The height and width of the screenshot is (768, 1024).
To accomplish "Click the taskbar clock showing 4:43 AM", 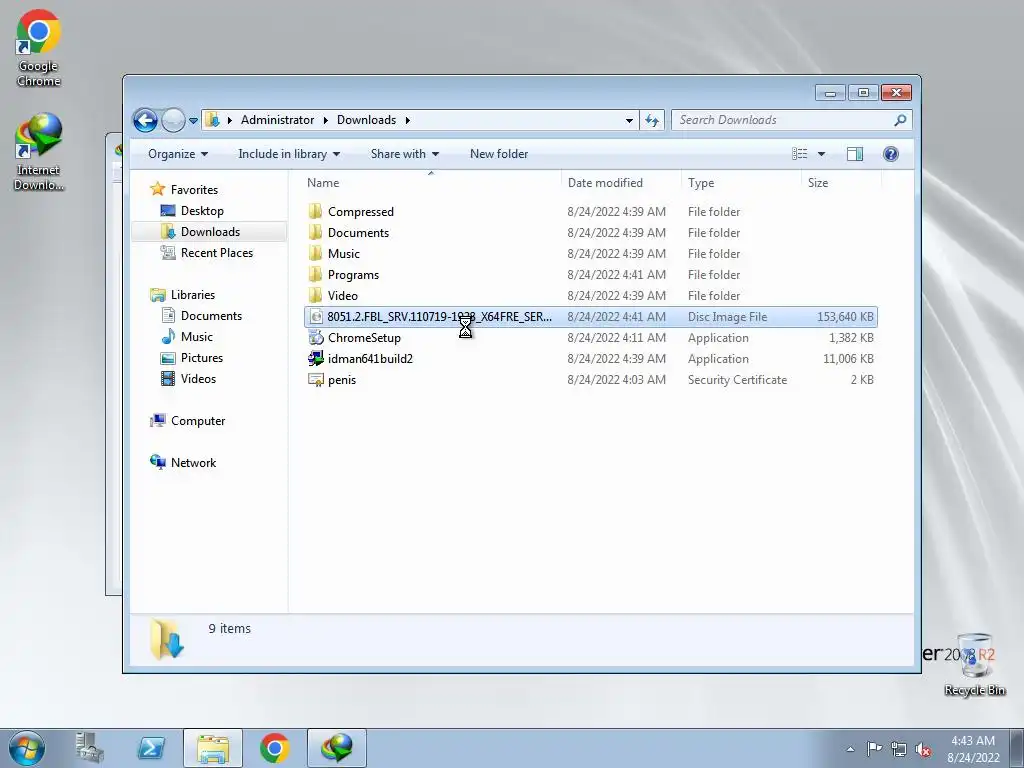I will 973,749.
